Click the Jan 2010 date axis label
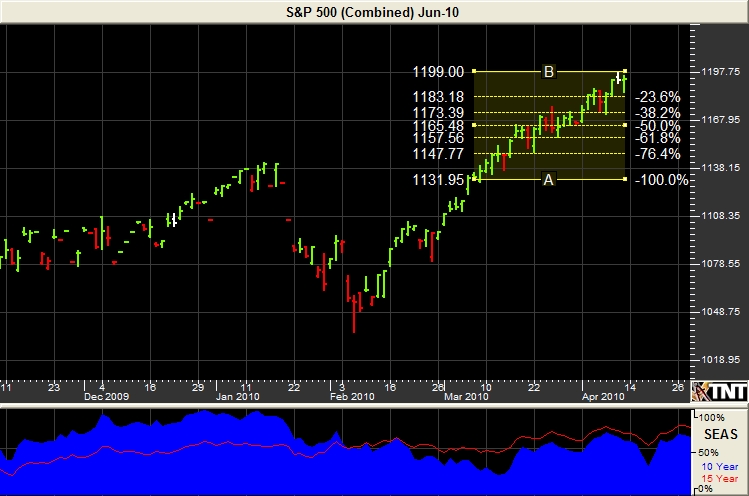Image resolution: width=749 pixels, height=496 pixels. pos(237,397)
